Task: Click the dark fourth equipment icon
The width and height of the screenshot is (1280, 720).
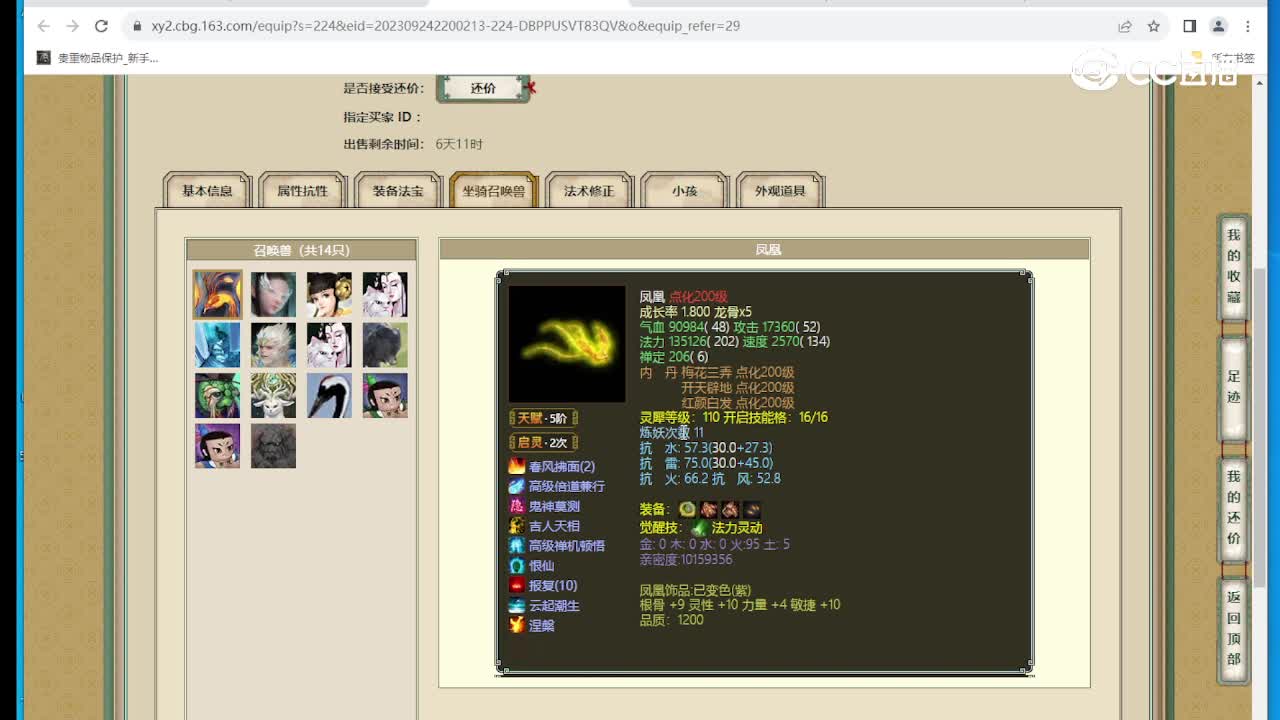Action: pos(752,509)
